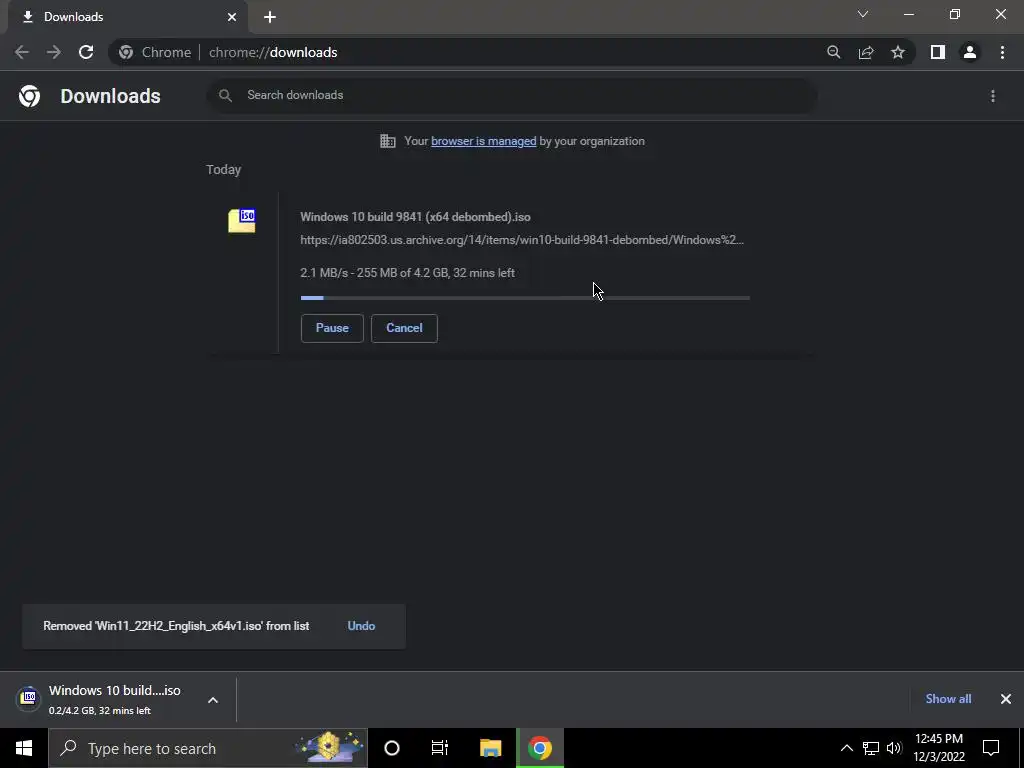Click the ISO file icon of the download
1024x768 pixels.
point(242,220)
